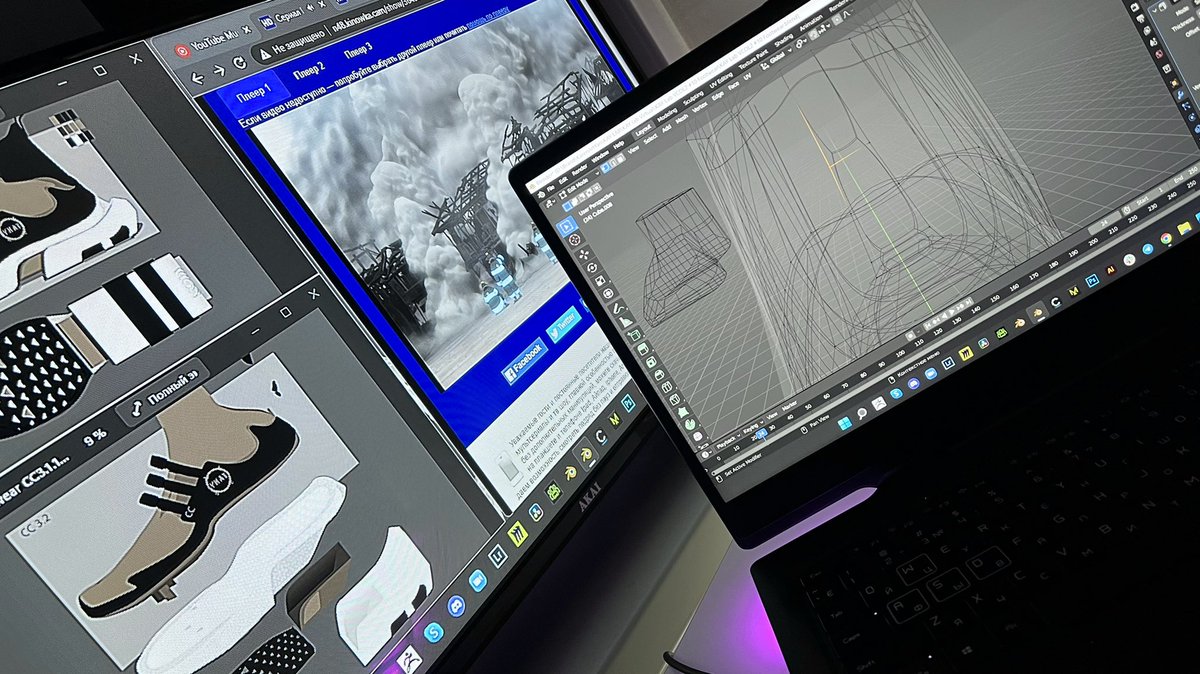Select the Select Box tool in Blender
The width and height of the screenshot is (1200, 674).
tap(567, 226)
